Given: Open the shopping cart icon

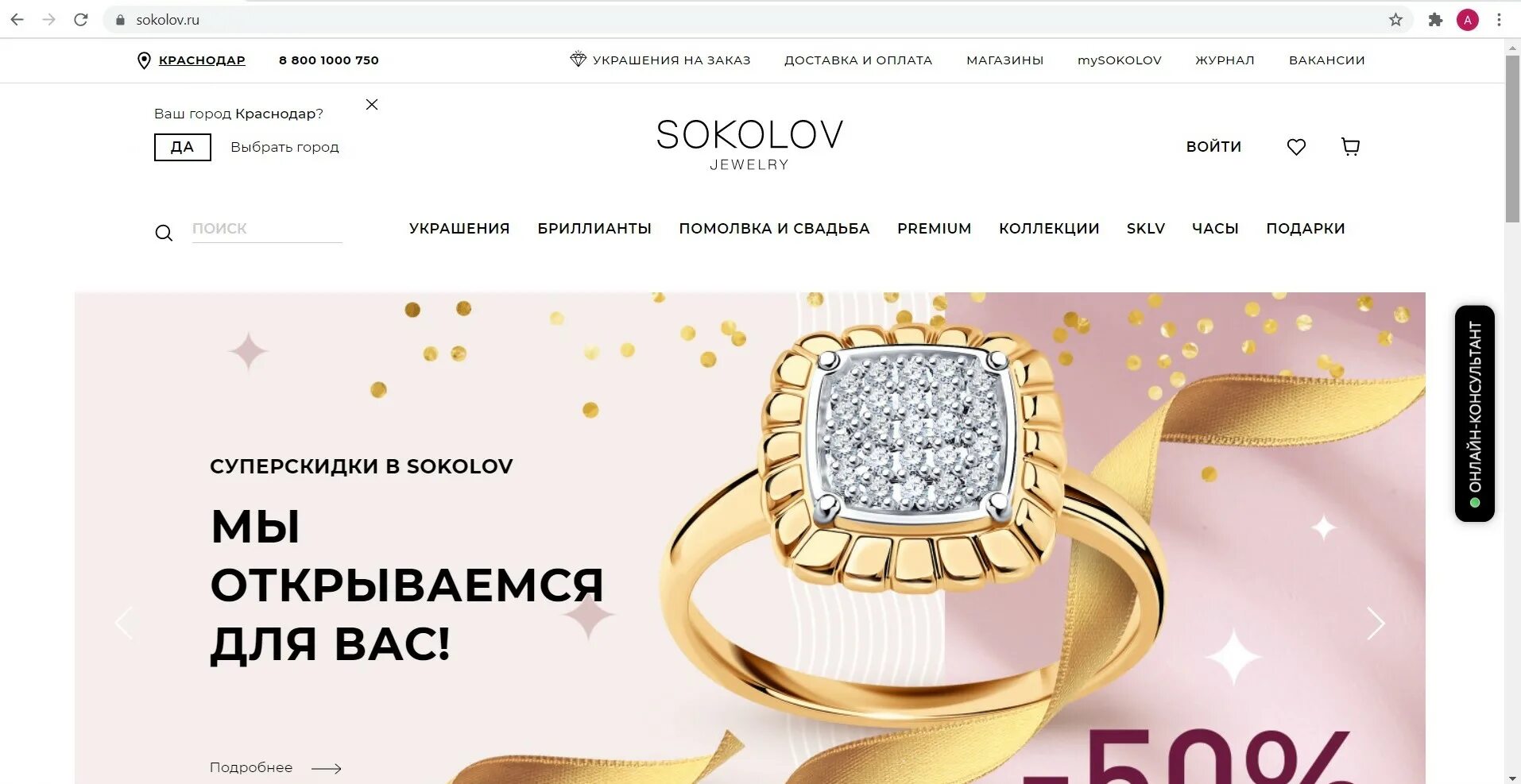Looking at the screenshot, I should [x=1350, y=146].
